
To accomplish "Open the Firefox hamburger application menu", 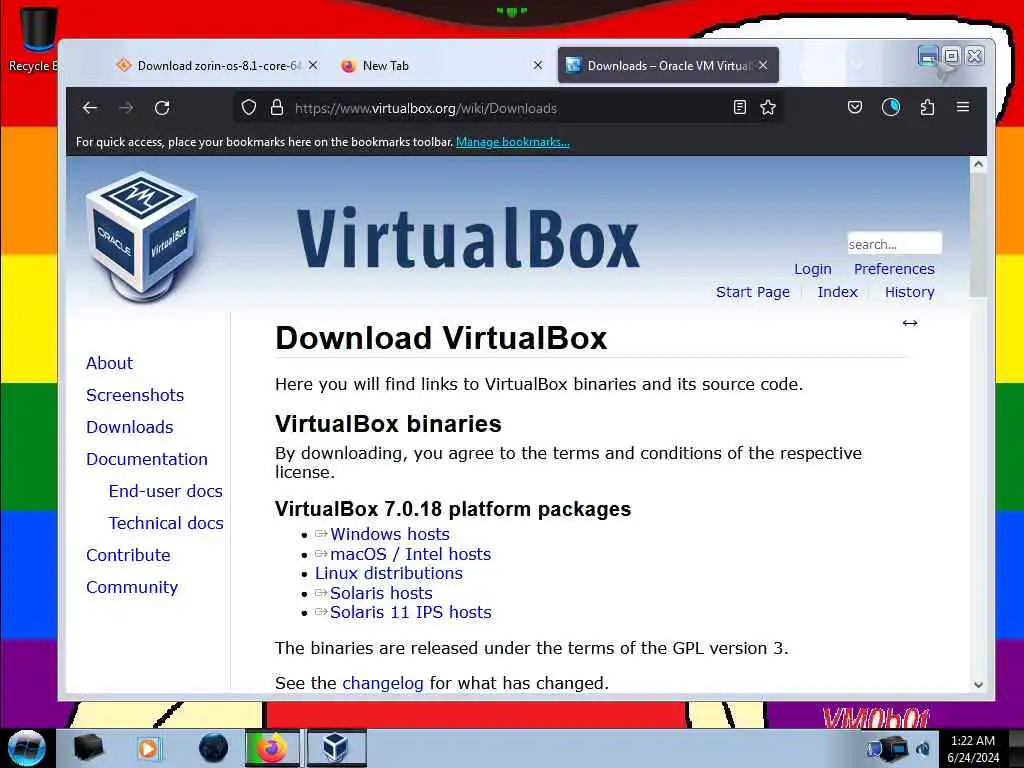I will click(x=963, y=107).
